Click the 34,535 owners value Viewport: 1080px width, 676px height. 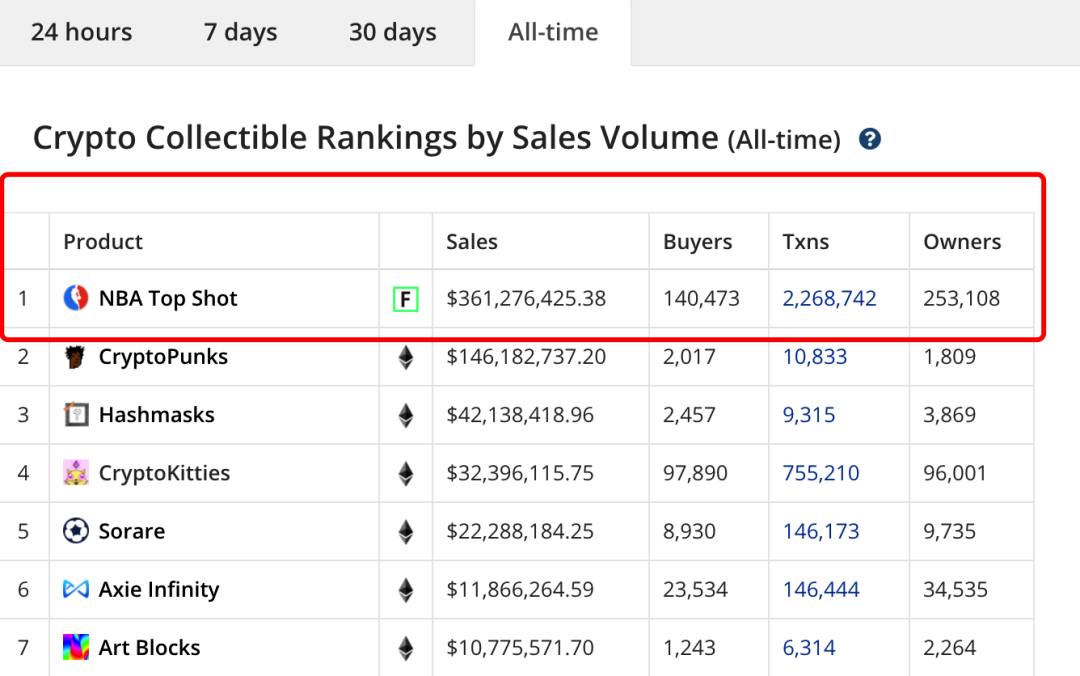click(x=955, y=590)
